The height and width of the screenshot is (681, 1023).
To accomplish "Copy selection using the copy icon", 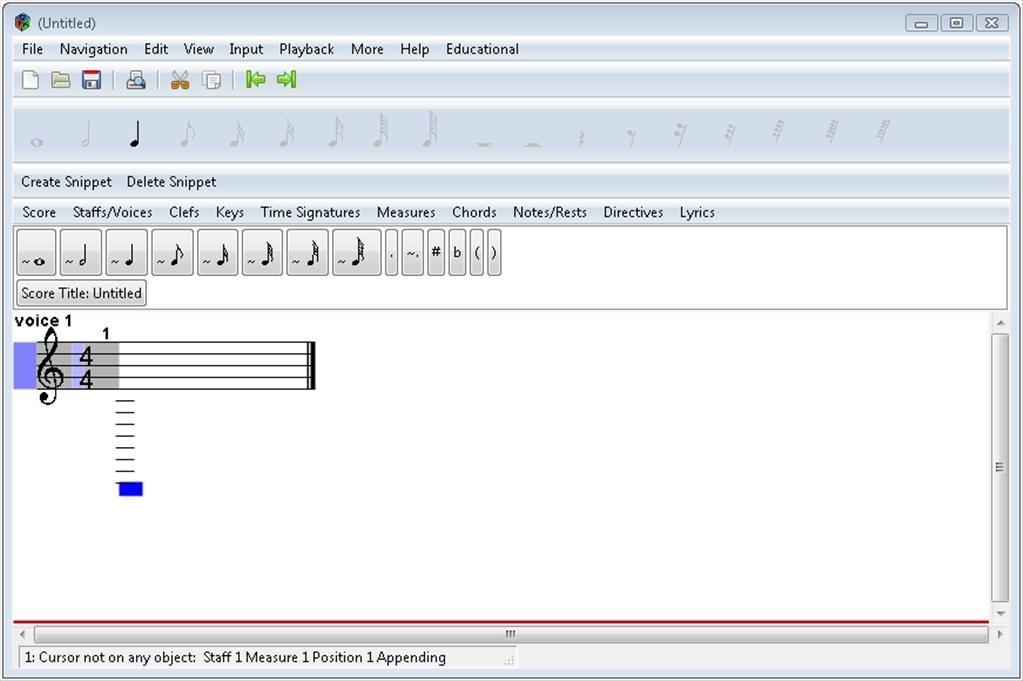I will coord(211,80).
